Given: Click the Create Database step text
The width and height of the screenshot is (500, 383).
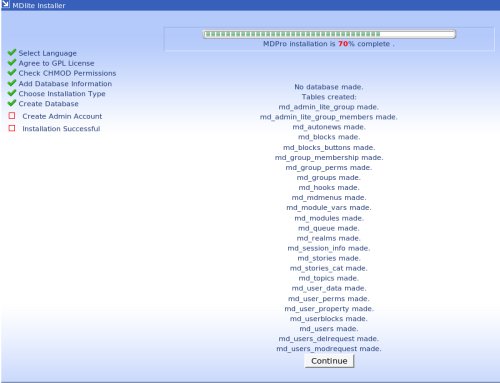Looking at the screenshot, I should 49,104.
